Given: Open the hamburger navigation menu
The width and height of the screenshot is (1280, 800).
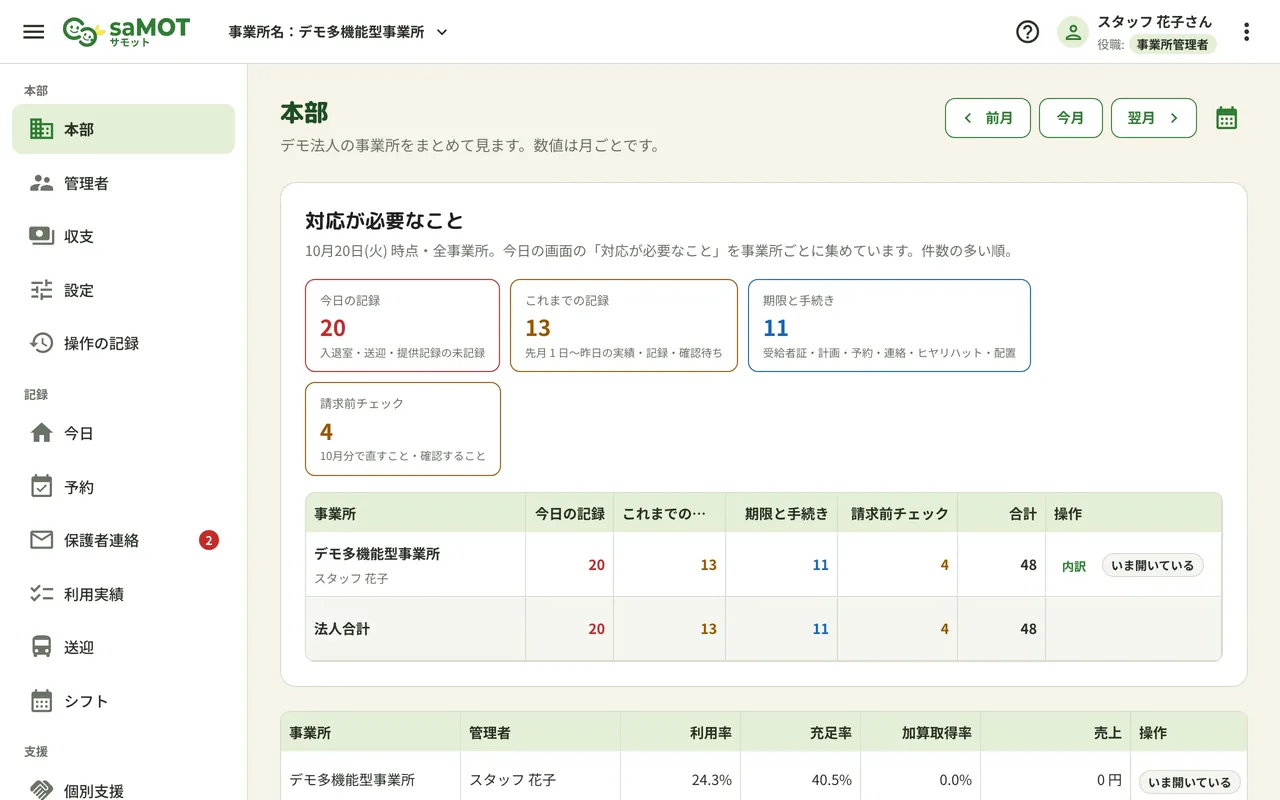Looking at the screenshot, I should [x=33, y=32].
